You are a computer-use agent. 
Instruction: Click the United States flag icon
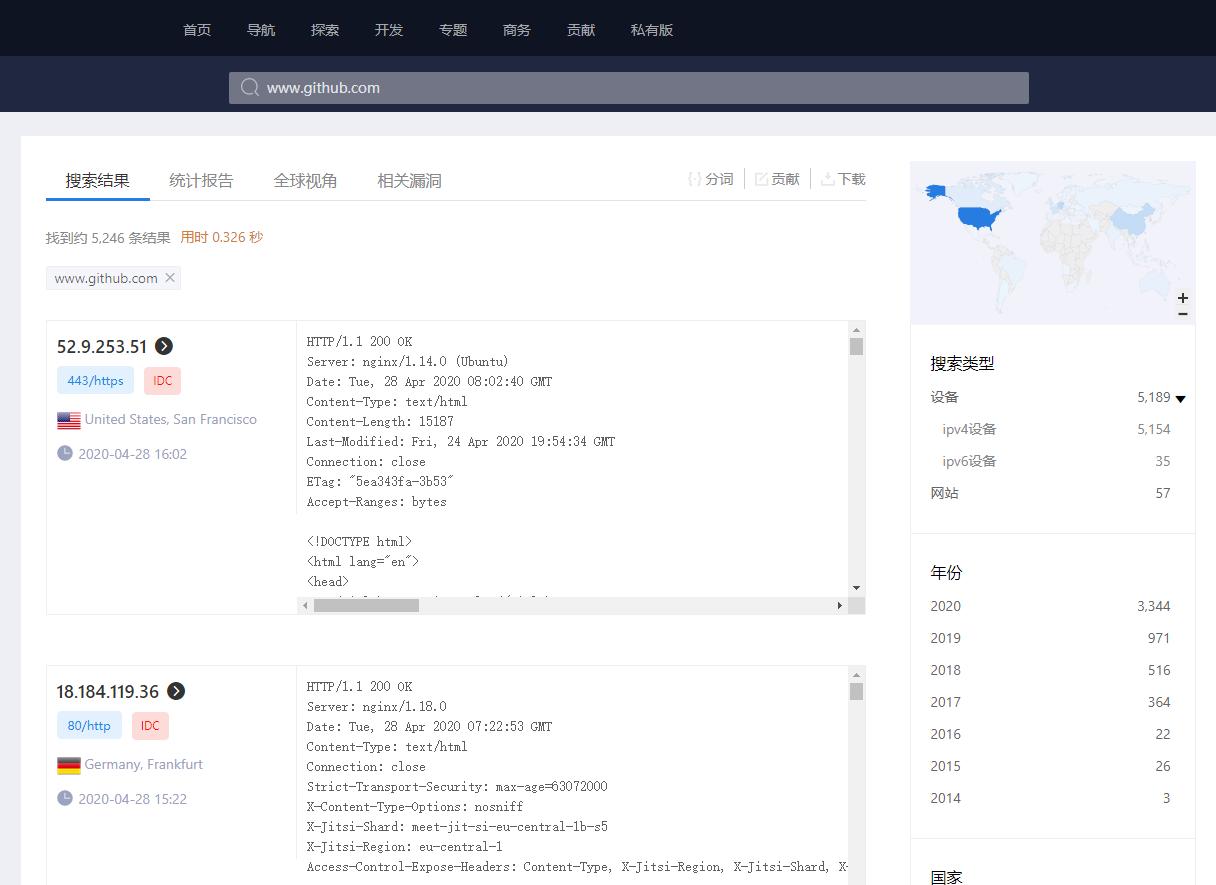click(x=68, y=419)
